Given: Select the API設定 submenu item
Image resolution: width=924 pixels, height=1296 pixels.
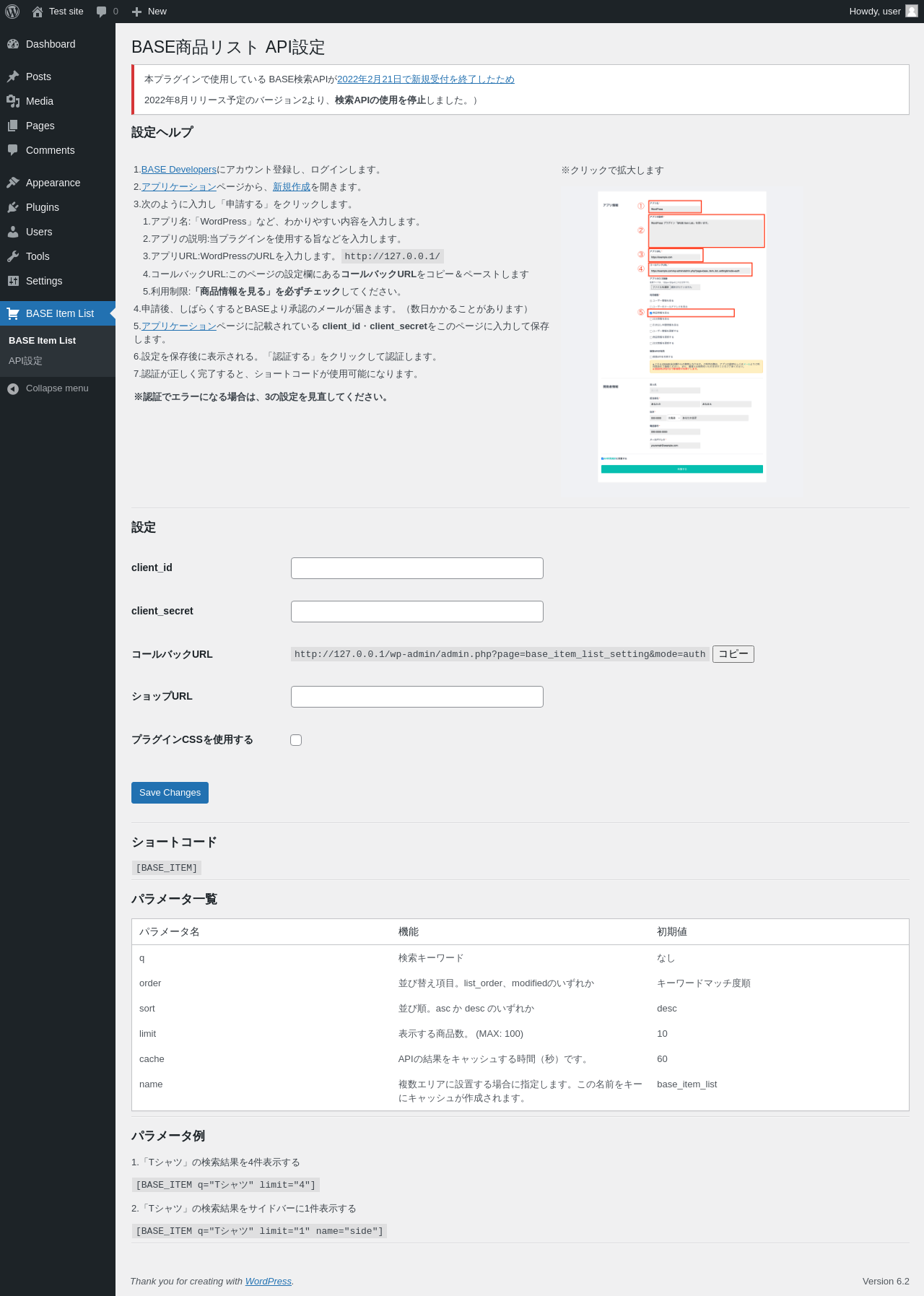Looking at the screenshot, I should pos(25,361).
